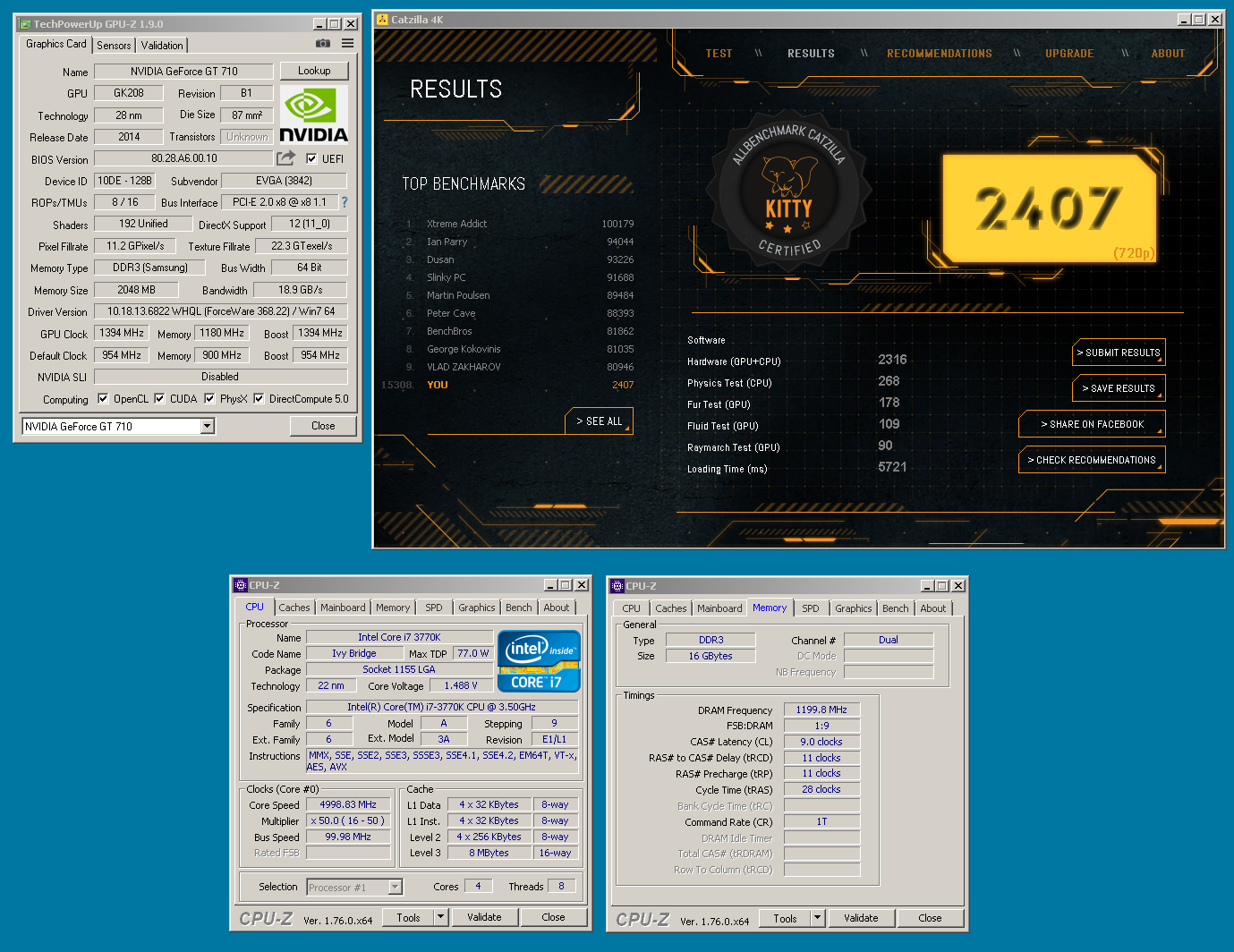Select About tab in right CPU-Z window
Screen dimensions: 1234x952
(x=933, y=608)
